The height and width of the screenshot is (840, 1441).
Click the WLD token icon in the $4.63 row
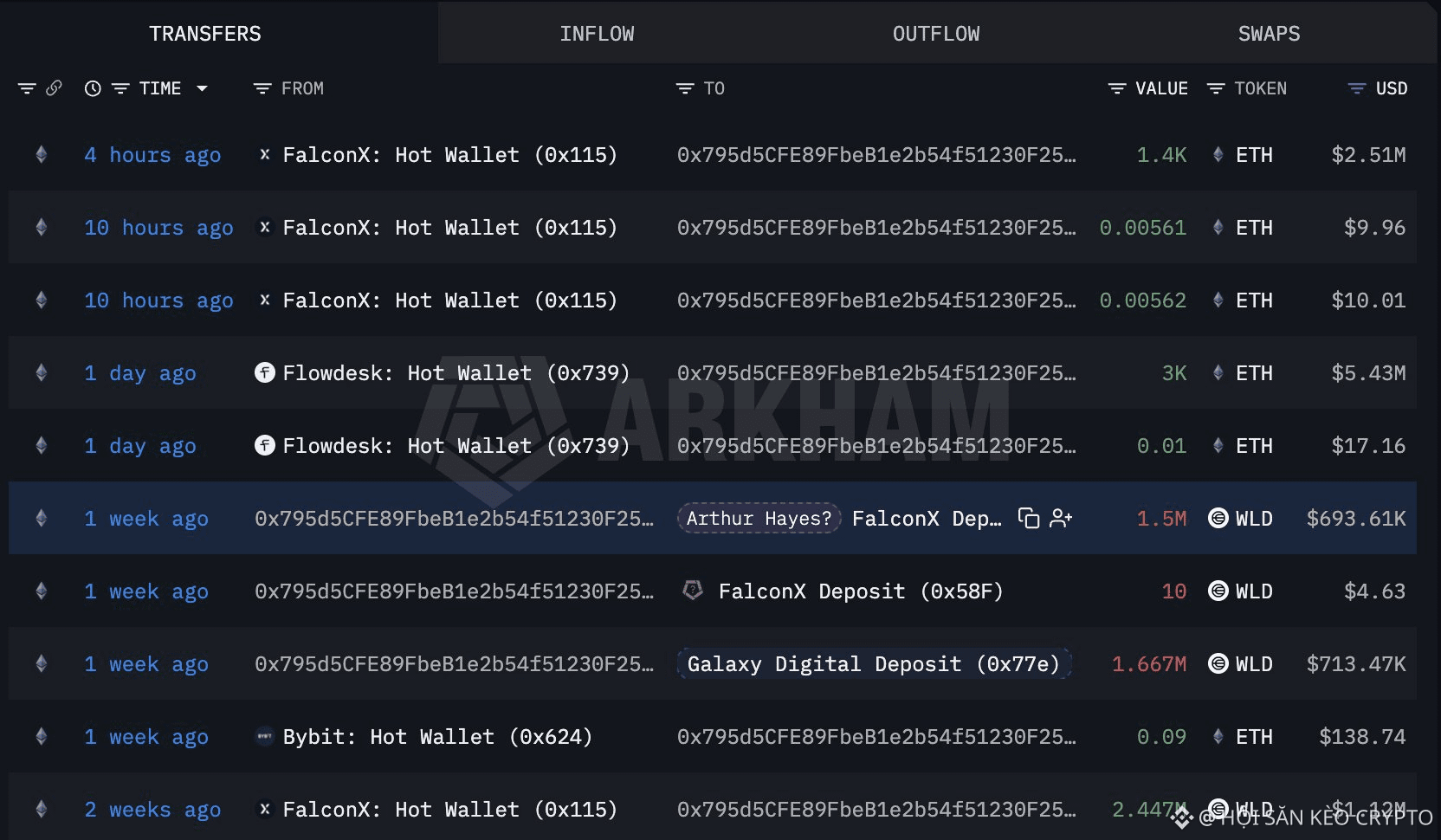point(1218,591)
